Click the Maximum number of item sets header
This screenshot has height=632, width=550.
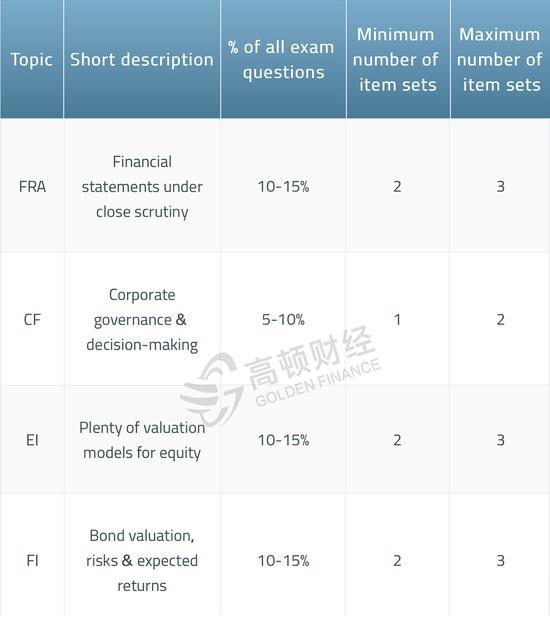pyautogui.click(x=500, y=59)
